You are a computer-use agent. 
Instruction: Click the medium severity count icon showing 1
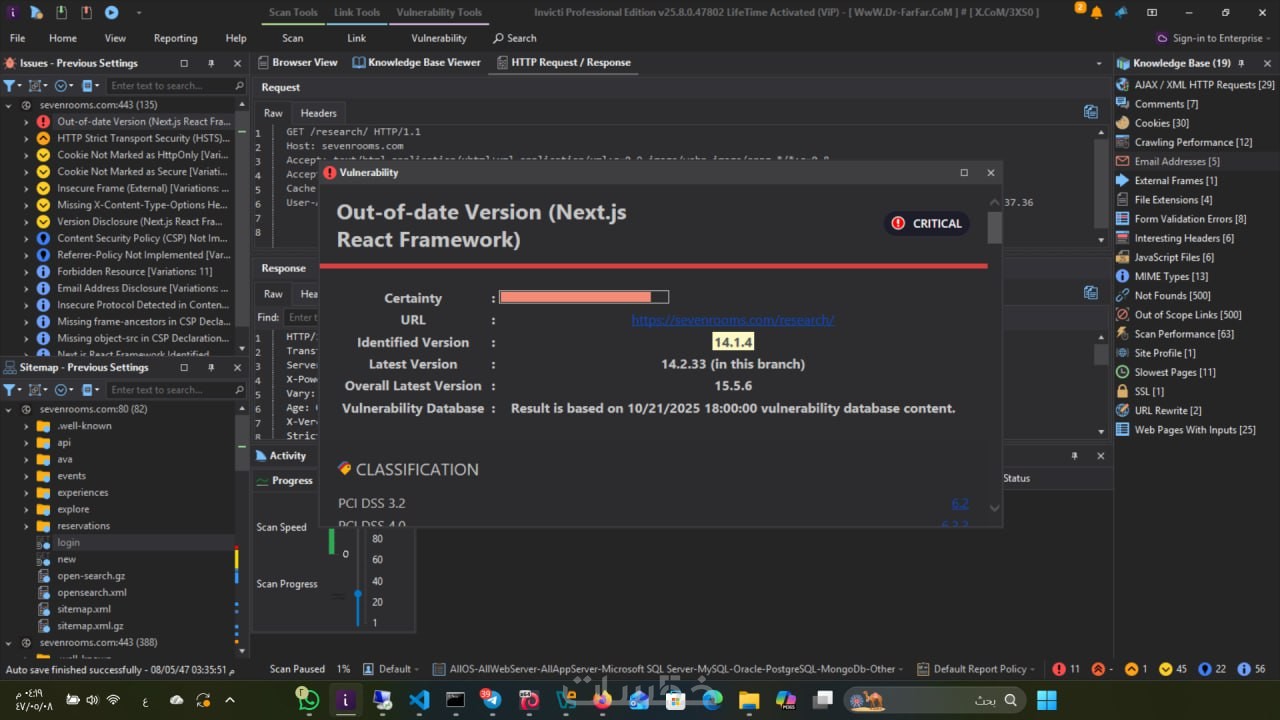tap(1131, 669)
